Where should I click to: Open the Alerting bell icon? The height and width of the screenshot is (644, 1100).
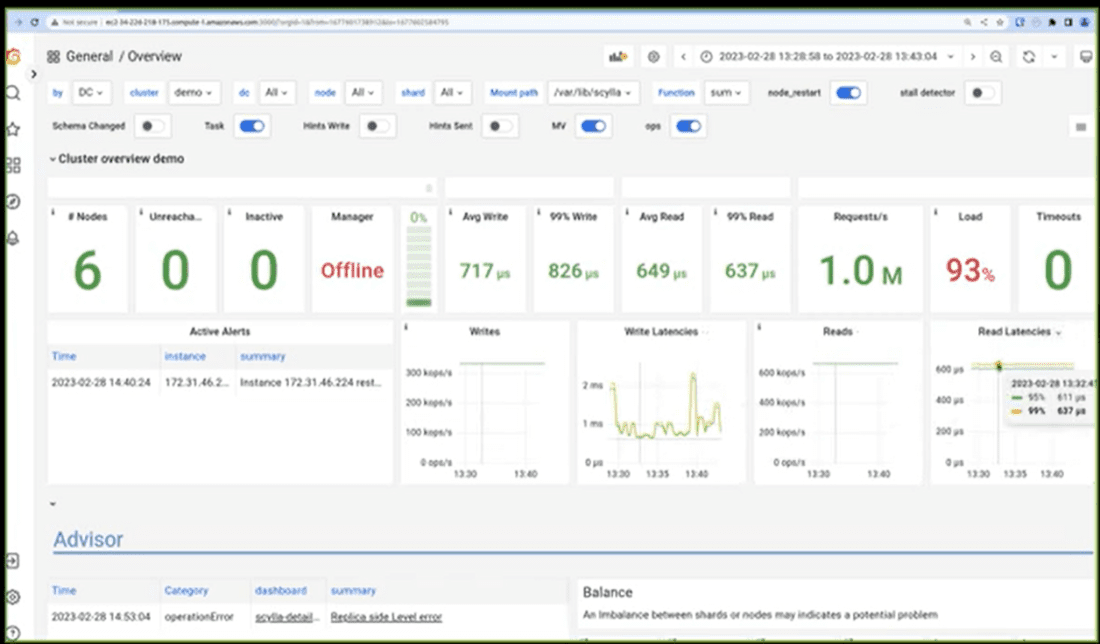click(x=13, y=237)
